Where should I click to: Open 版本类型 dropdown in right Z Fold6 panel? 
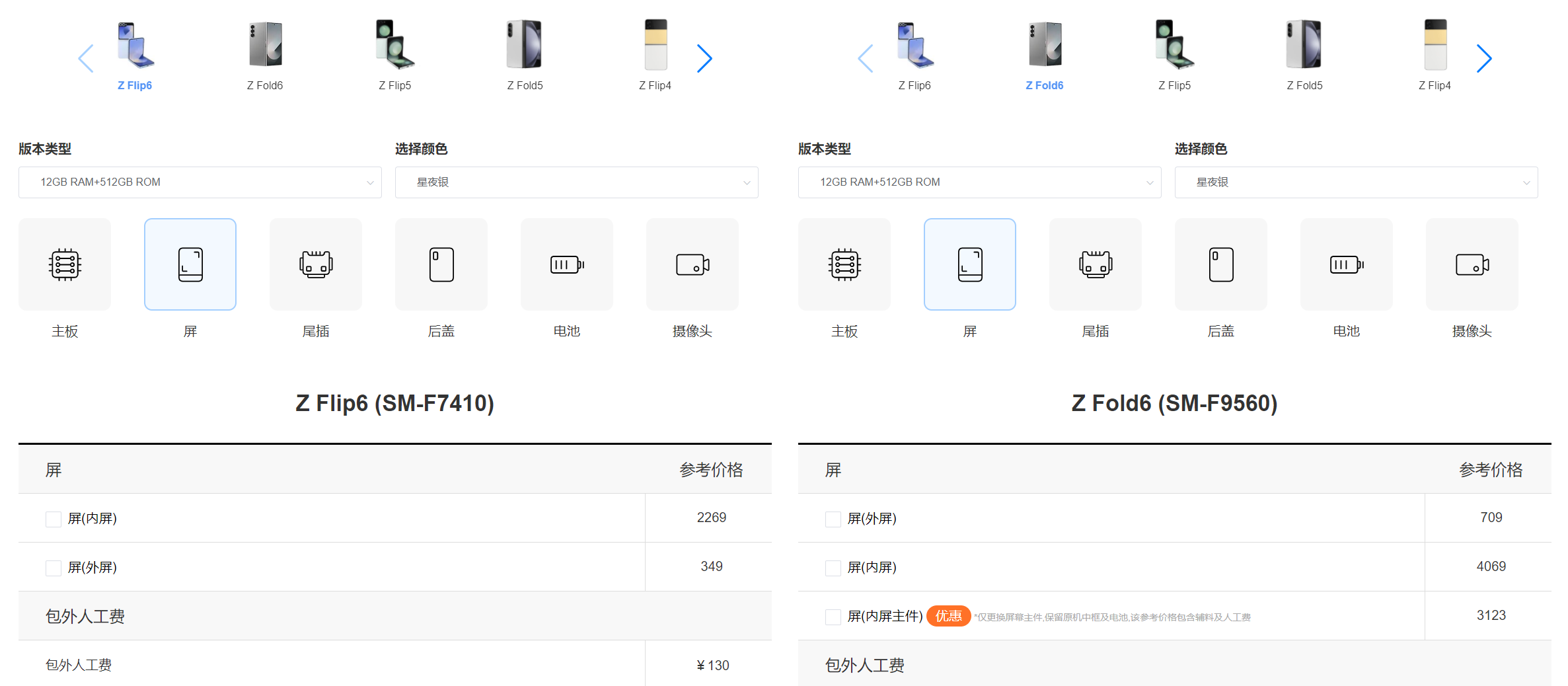[x=980, y=182]
